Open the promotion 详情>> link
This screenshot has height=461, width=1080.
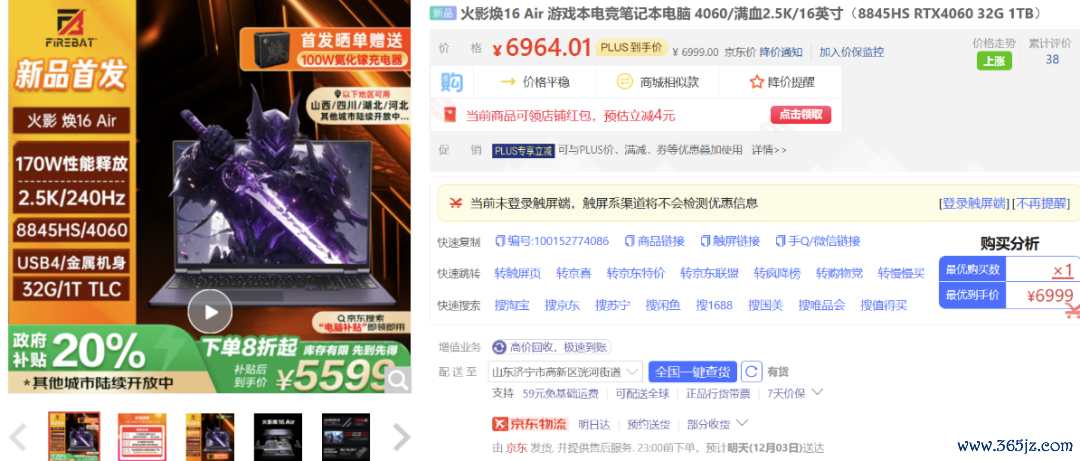click(769, 150)
